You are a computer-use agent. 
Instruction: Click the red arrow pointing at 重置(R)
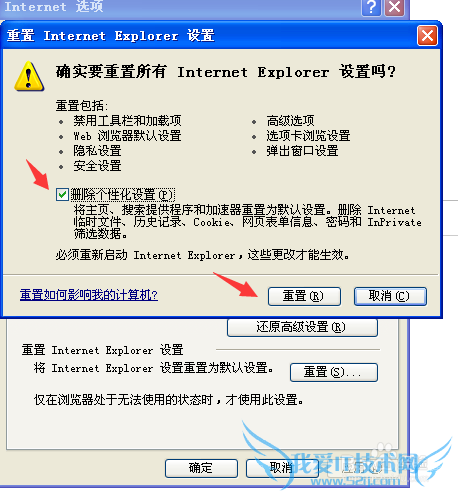coord(236,284)
